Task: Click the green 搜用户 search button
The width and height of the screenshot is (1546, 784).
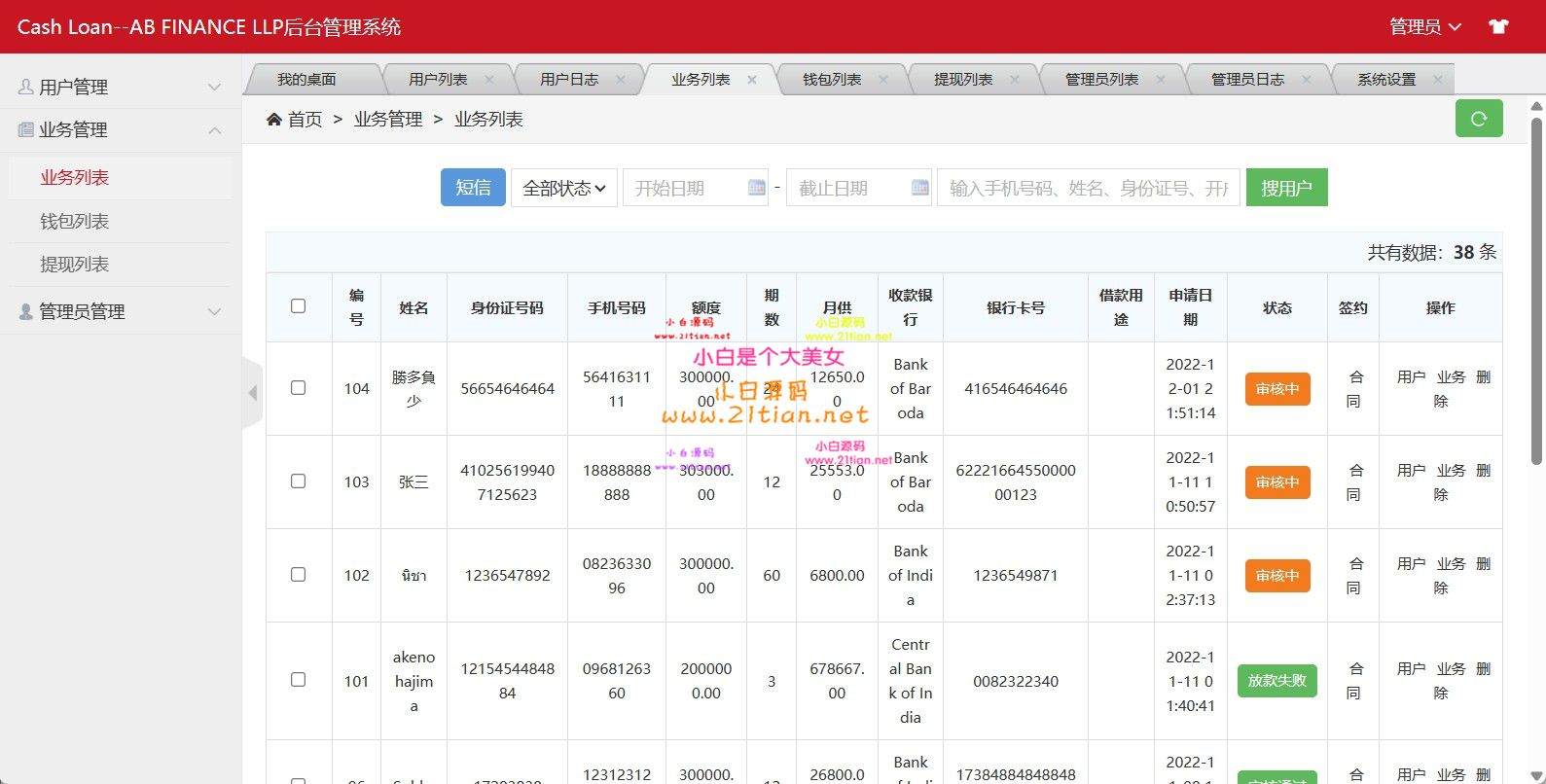Action: pos(1286,188)
